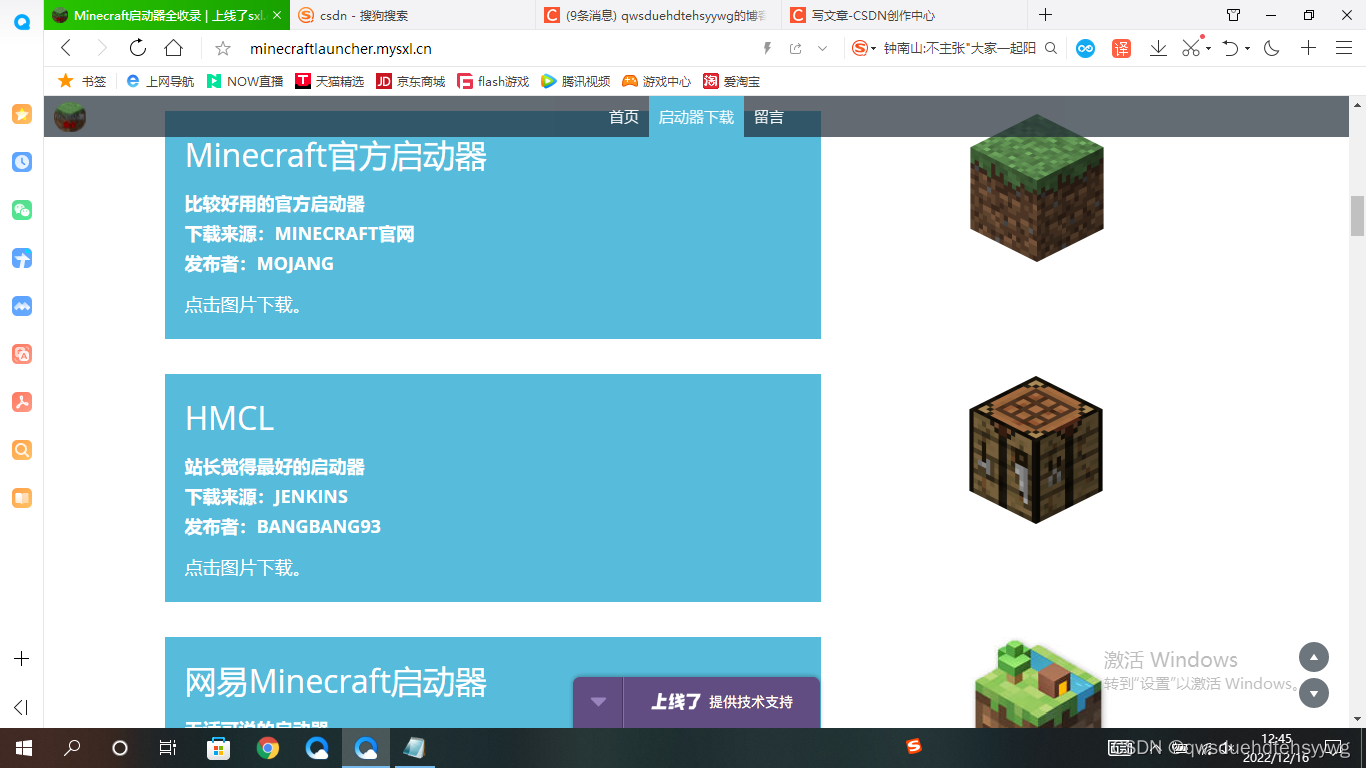Screen dimensions: 1366x768
Task: Expand the screenshot tool dropdown arrow
Action: pos(1208,48)
